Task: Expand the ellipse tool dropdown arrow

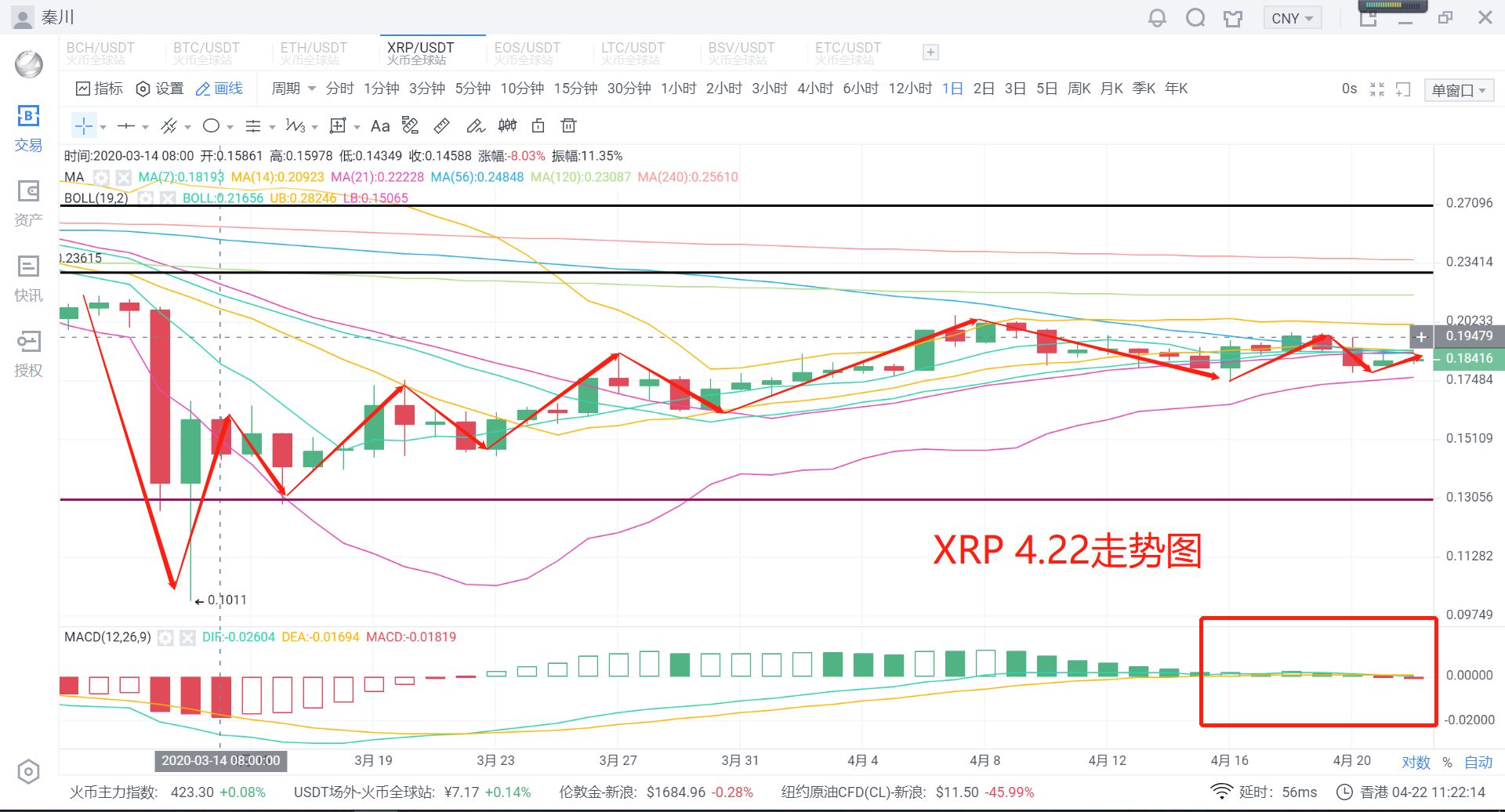Action: coord(230,127)
